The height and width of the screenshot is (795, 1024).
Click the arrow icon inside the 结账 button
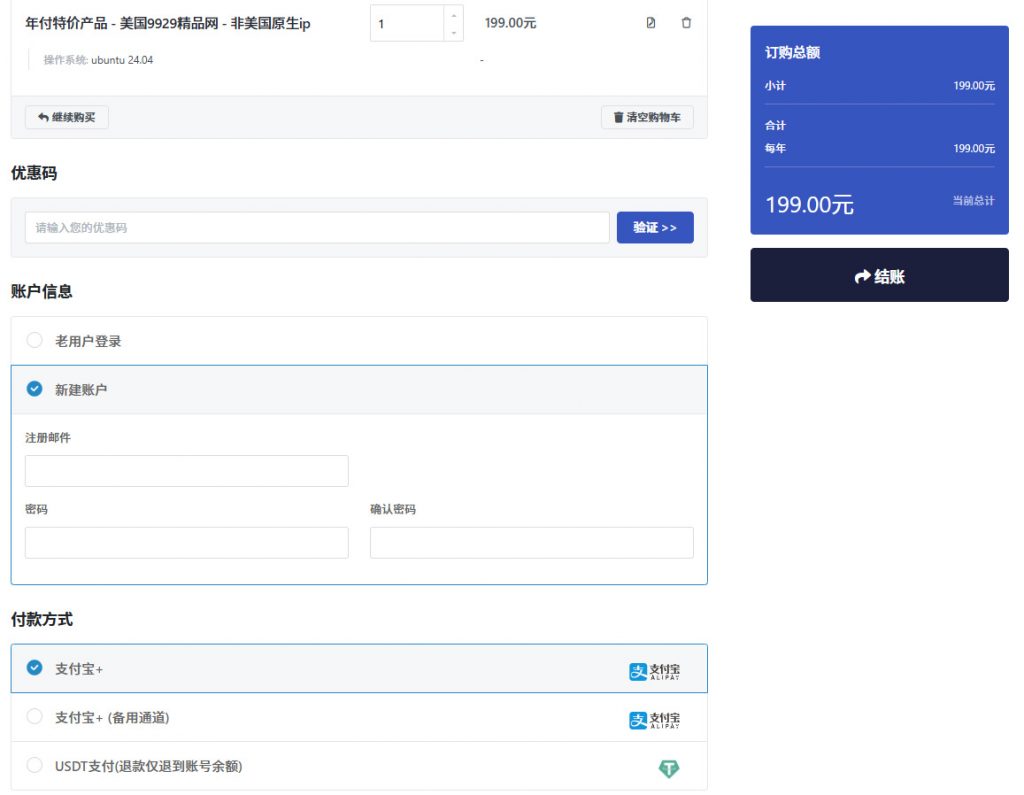tap(861, 274)
